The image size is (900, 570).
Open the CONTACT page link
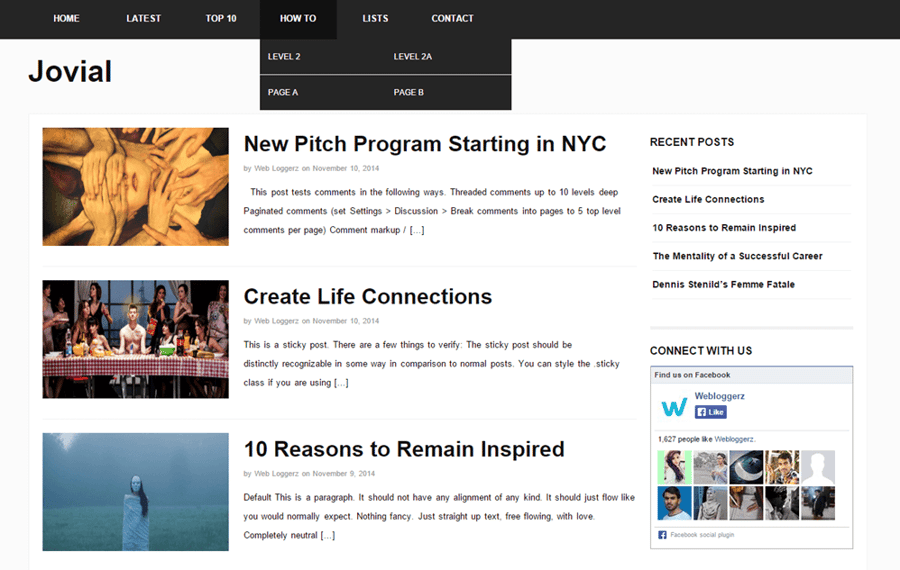(452, 18)
